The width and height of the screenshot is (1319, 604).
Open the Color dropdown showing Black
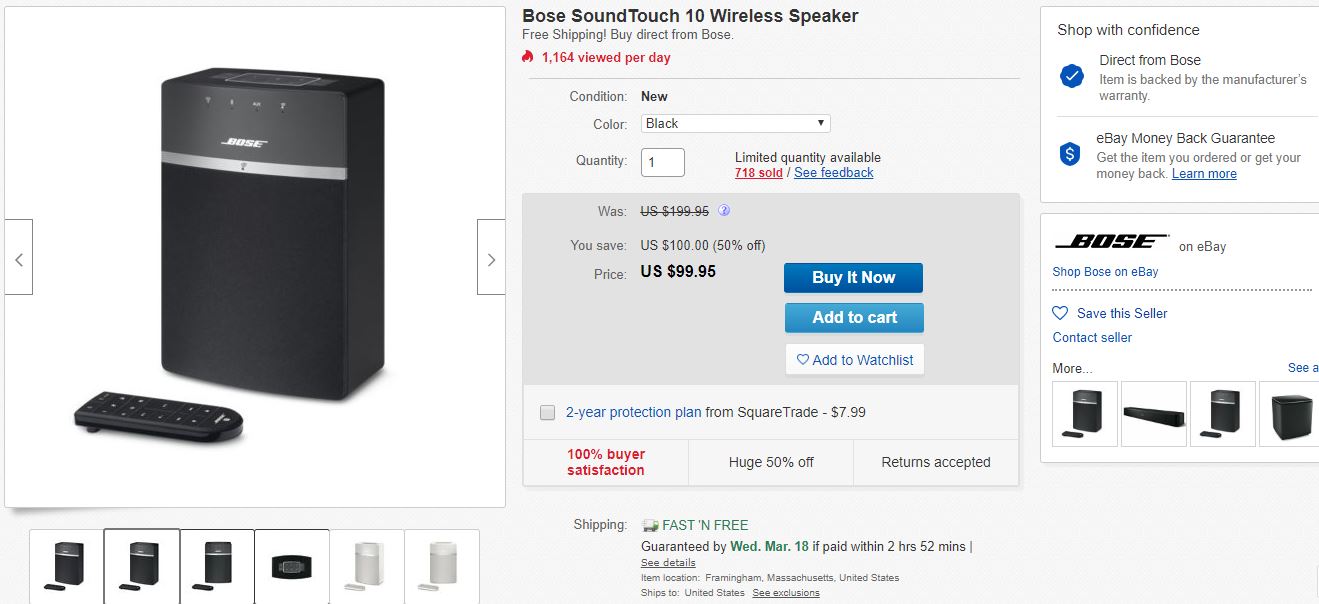tap(735, 124)
